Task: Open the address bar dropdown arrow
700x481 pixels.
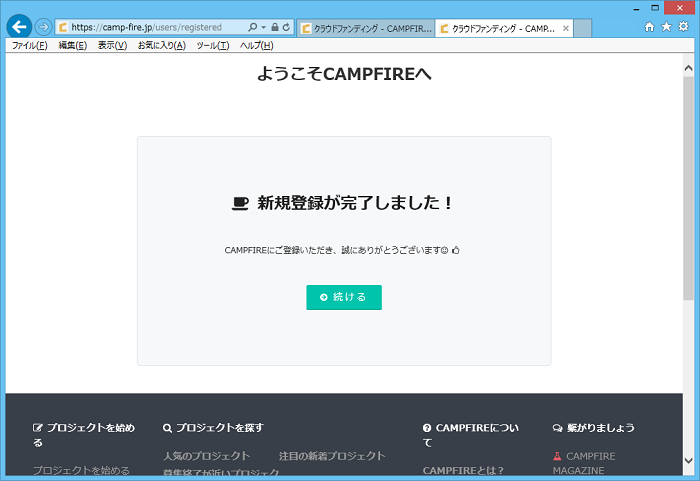Action: coord(263,27)
